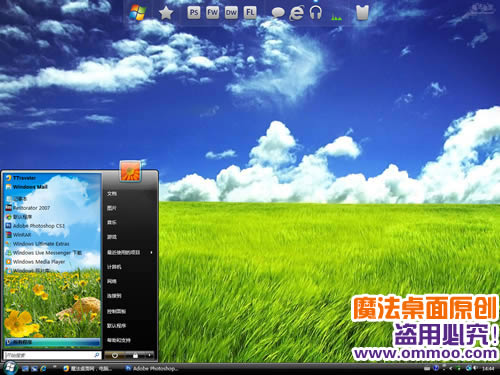The width and height of the screenshot is (500, 375).
Task: Open Windows Ultimate Extras entry
Action: coord(37,244)
